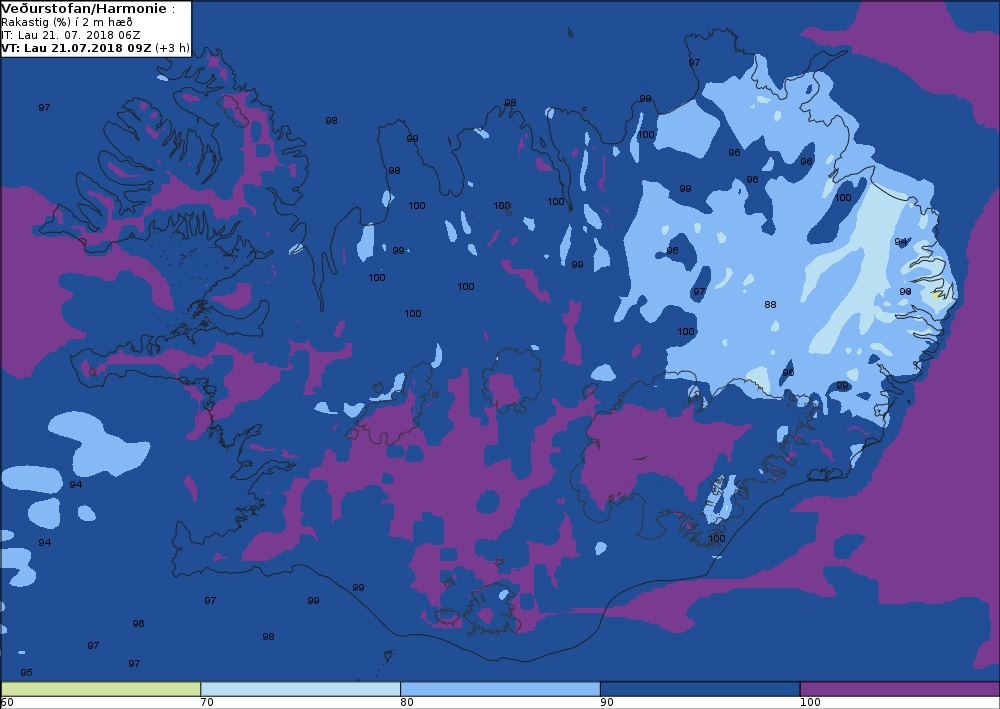This screenshot has width=1000, height=709.
Task: Click the pale blue 70–80 legend color band
Action: [x=300, y=689]
